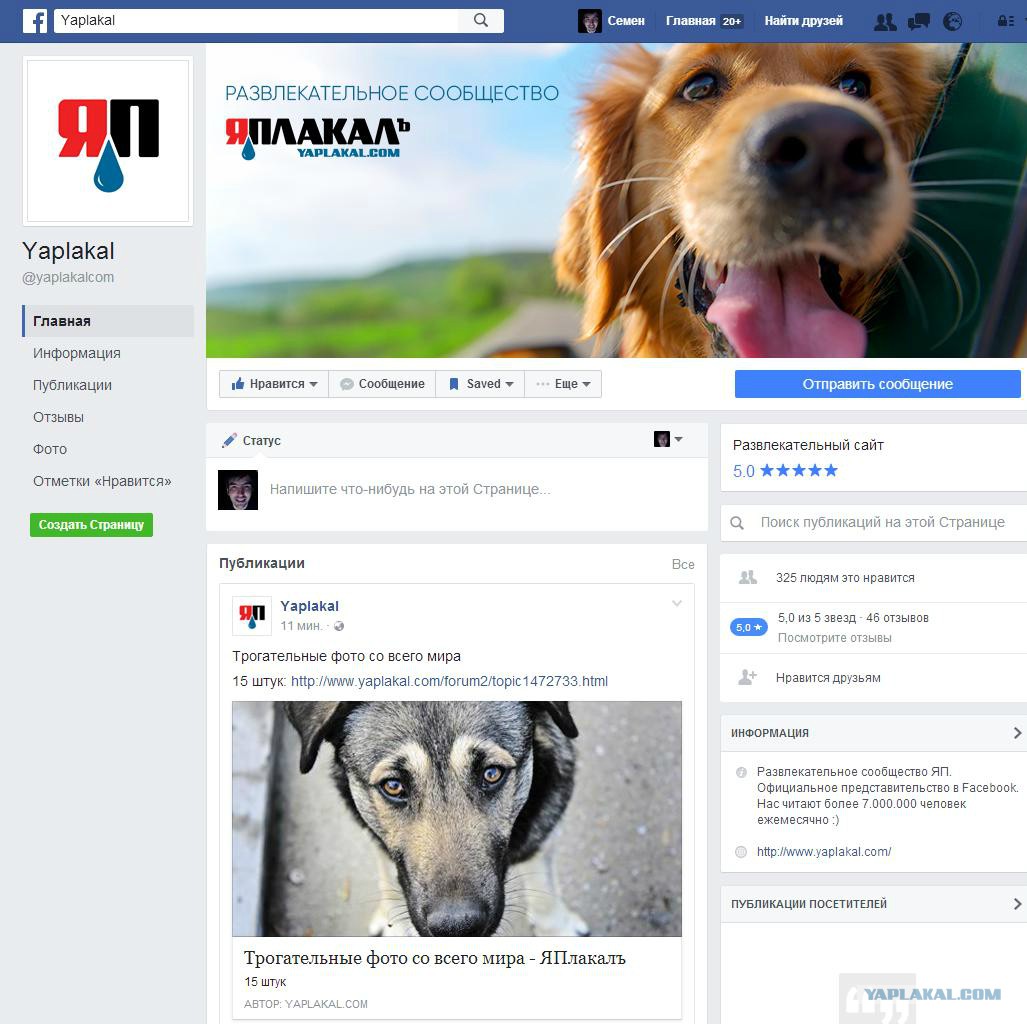
Task: Click 325 людям это нравится text
Action: pos(845,578)
